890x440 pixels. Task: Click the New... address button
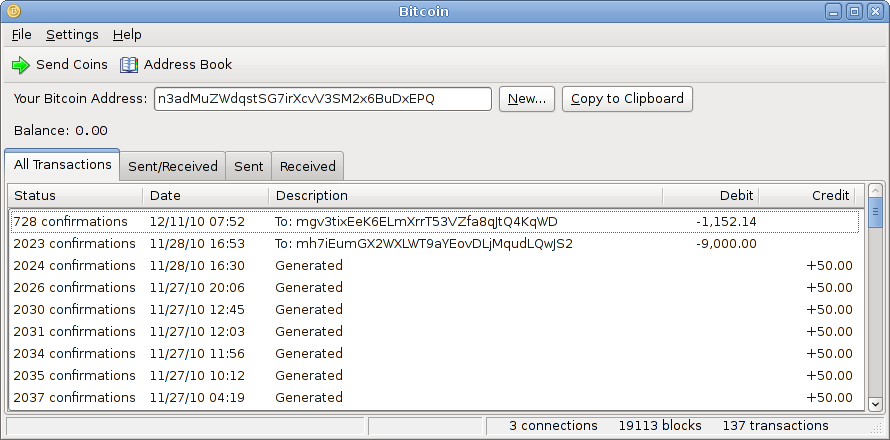coord(527,99)
